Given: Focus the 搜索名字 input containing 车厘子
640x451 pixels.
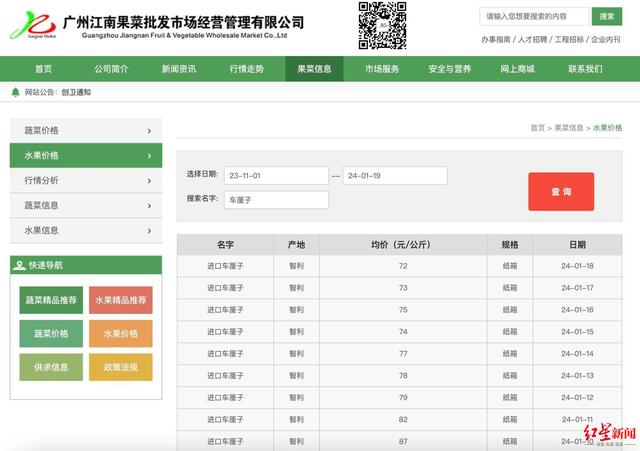Looking at the screenshot, I should coord(276,199).
